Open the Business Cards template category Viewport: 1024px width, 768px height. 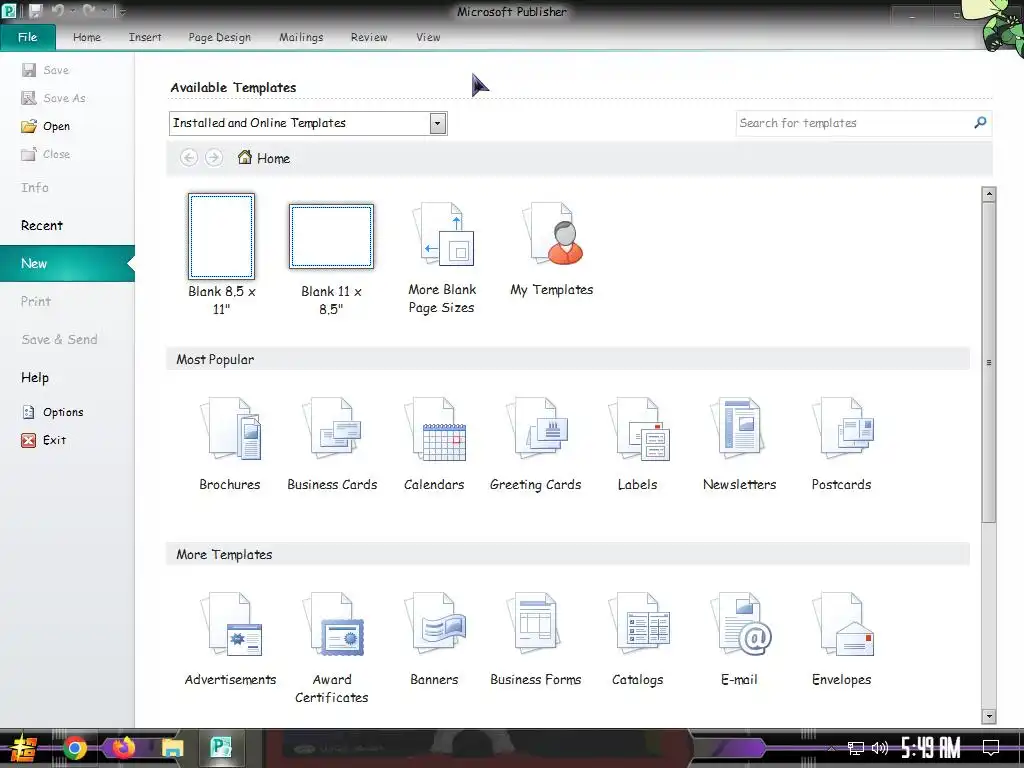tap(332, 444)
